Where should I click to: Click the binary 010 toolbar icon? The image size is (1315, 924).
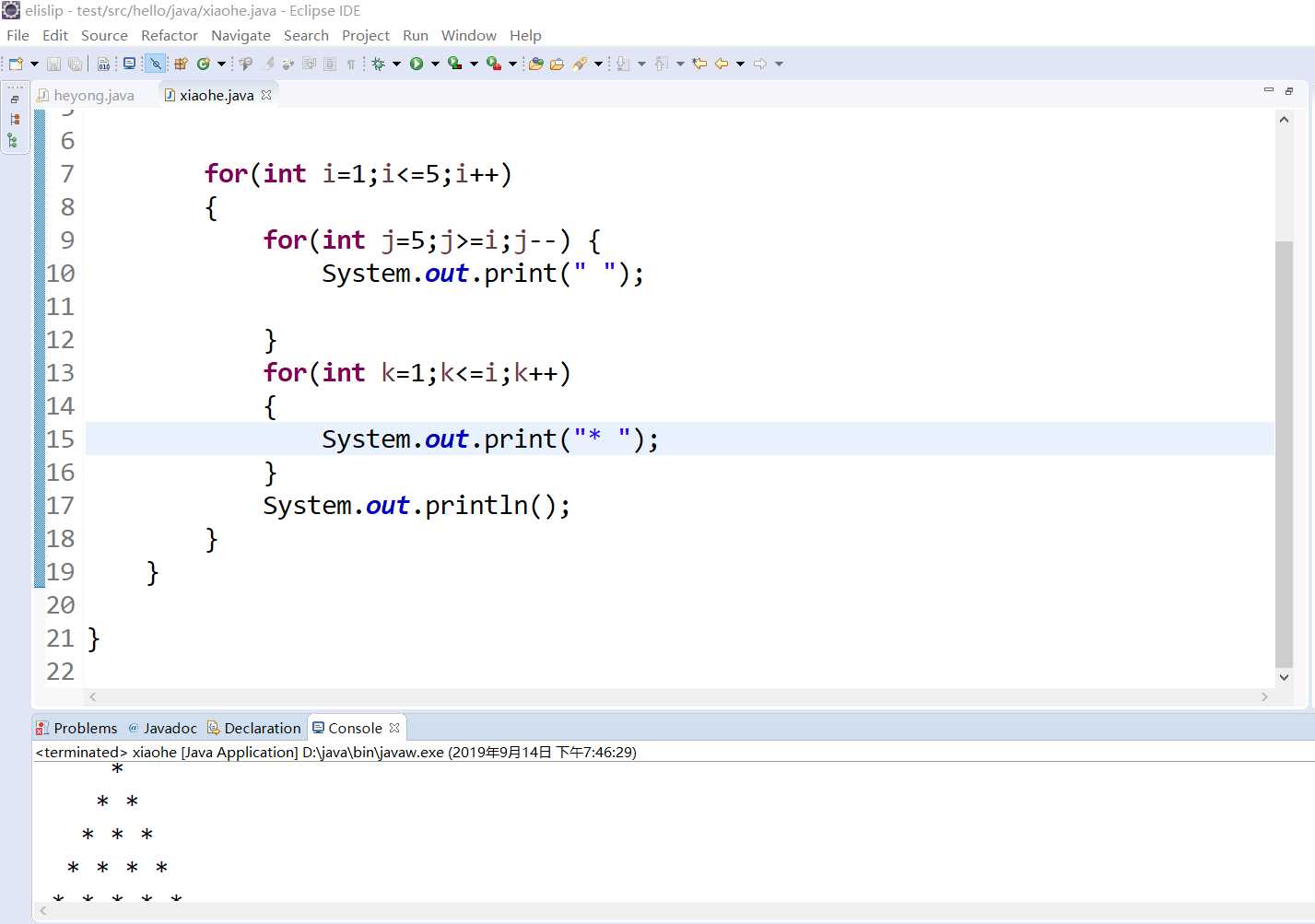click(x=103, y=64)
